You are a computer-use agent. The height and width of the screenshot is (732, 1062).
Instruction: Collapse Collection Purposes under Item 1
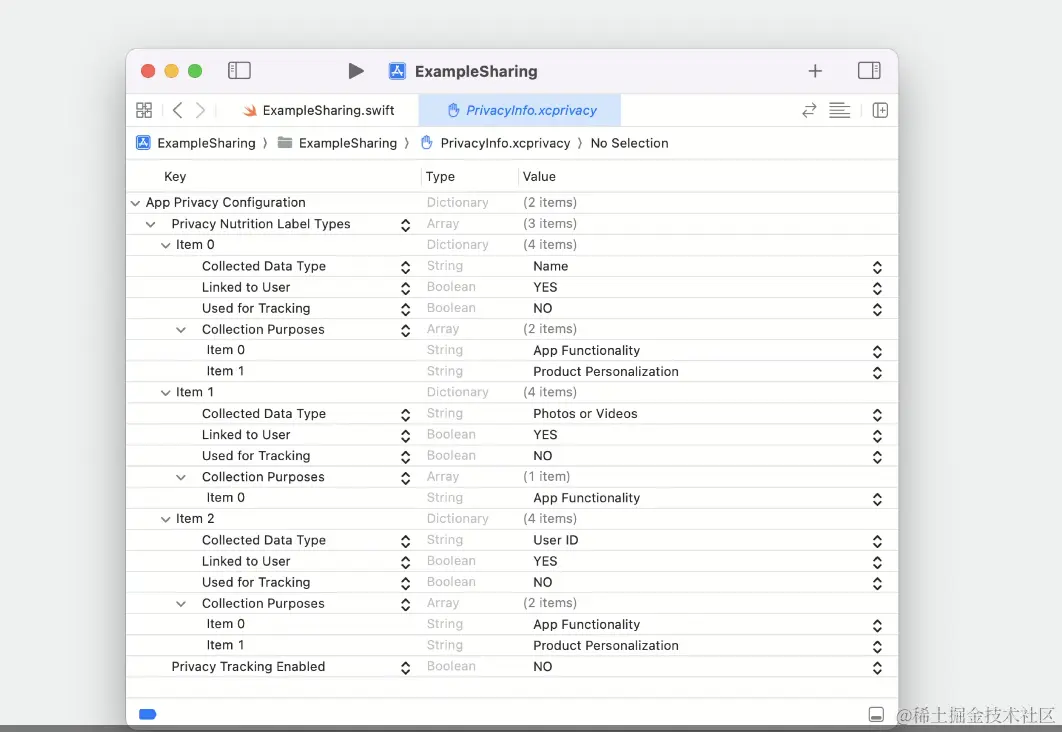coord(181,477)
